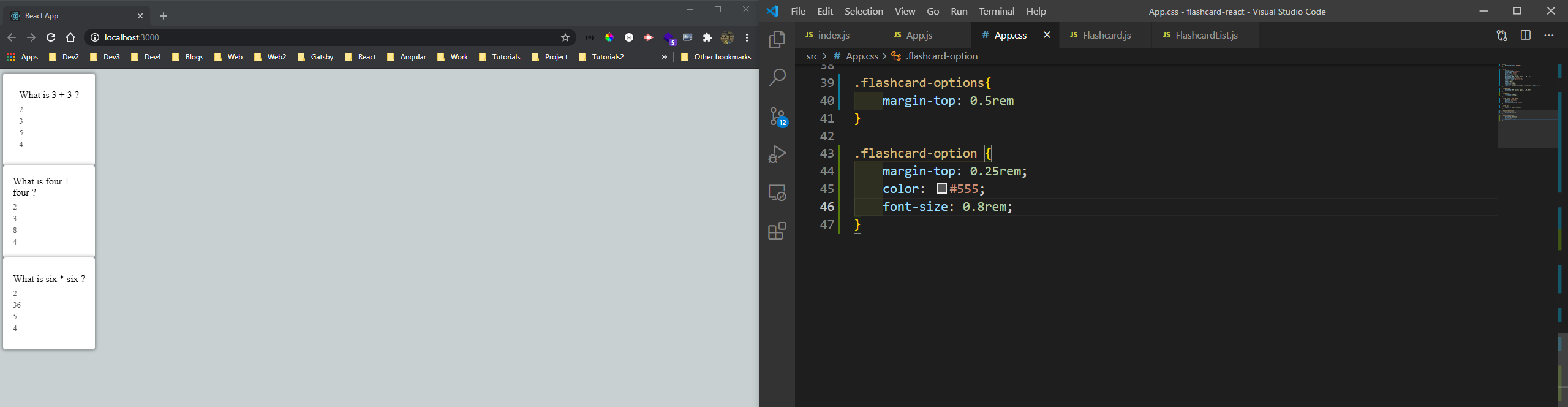The height and width of the screenshot is (407, 1568).
Task: Switch to the Flashcard.js editor tab
Action: pos(1106,36)
